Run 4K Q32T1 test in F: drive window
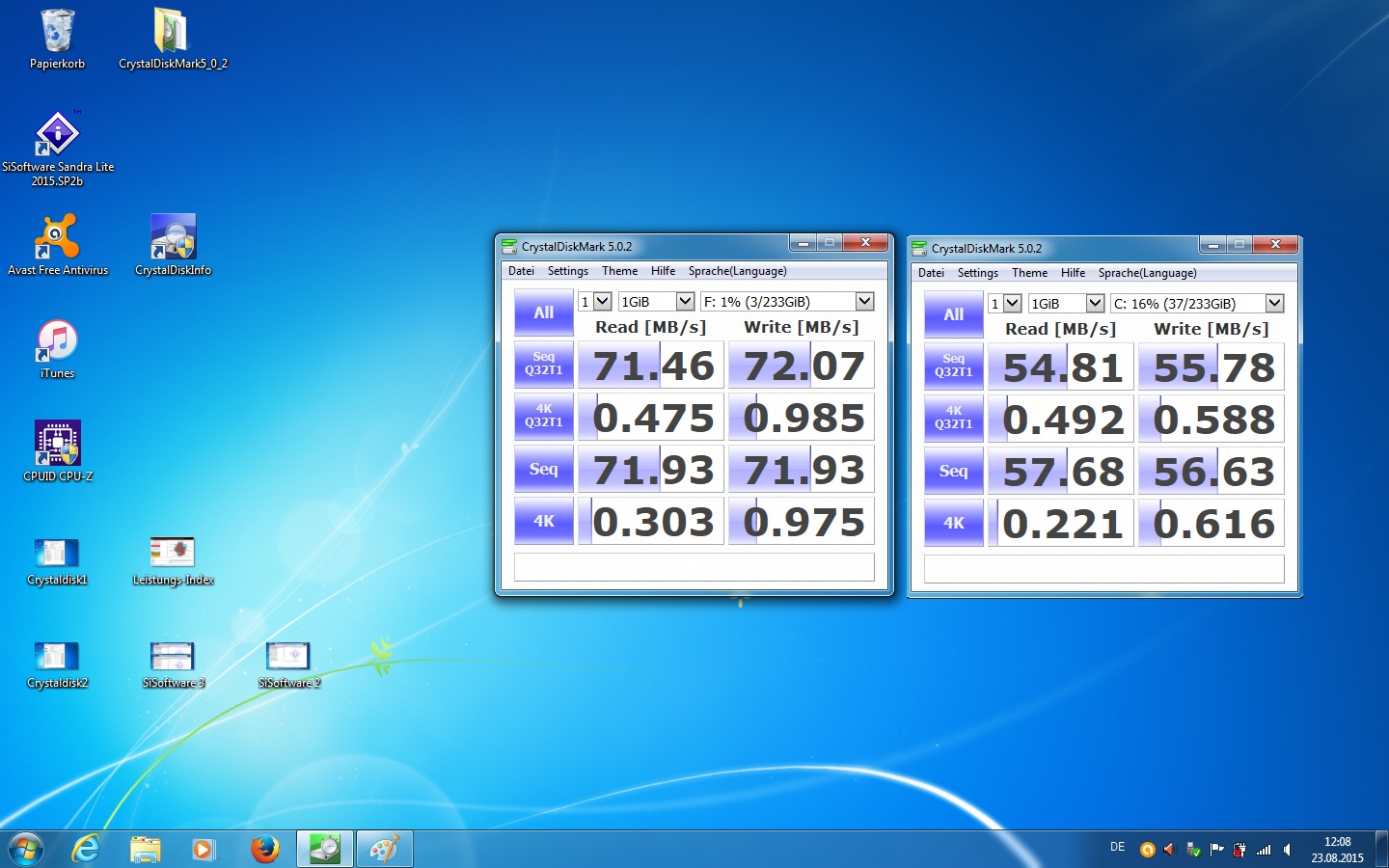This screenshot has width=1389, height=868. click(x=544, y=417)
